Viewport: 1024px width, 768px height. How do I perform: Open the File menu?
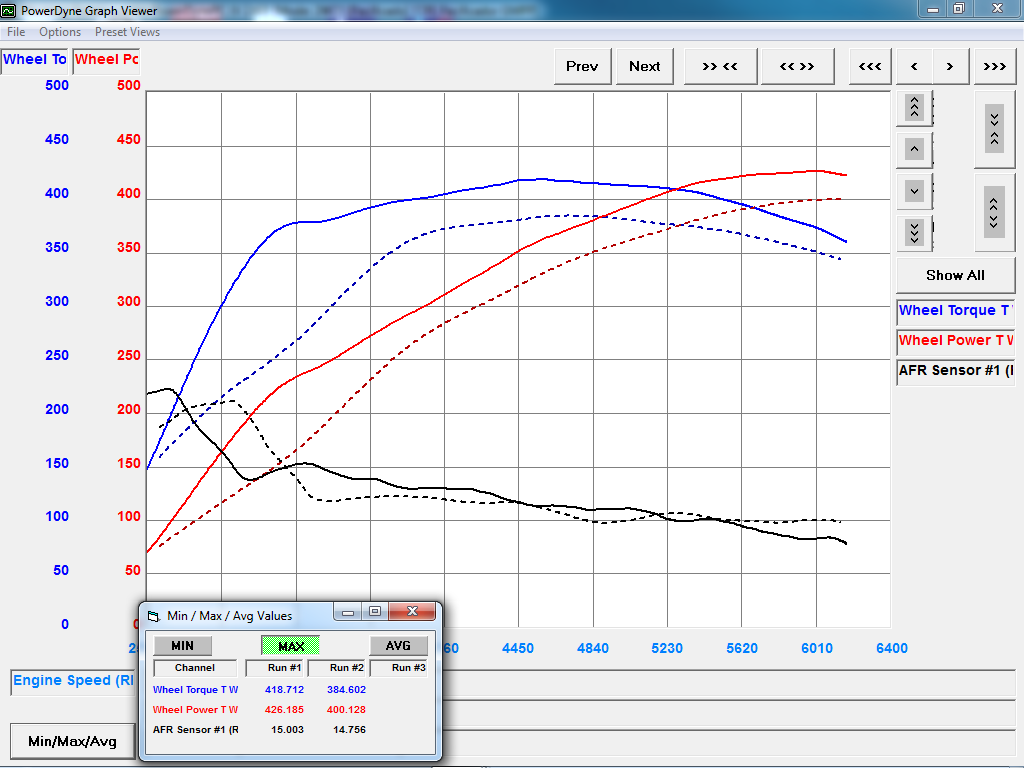point(16,32)
